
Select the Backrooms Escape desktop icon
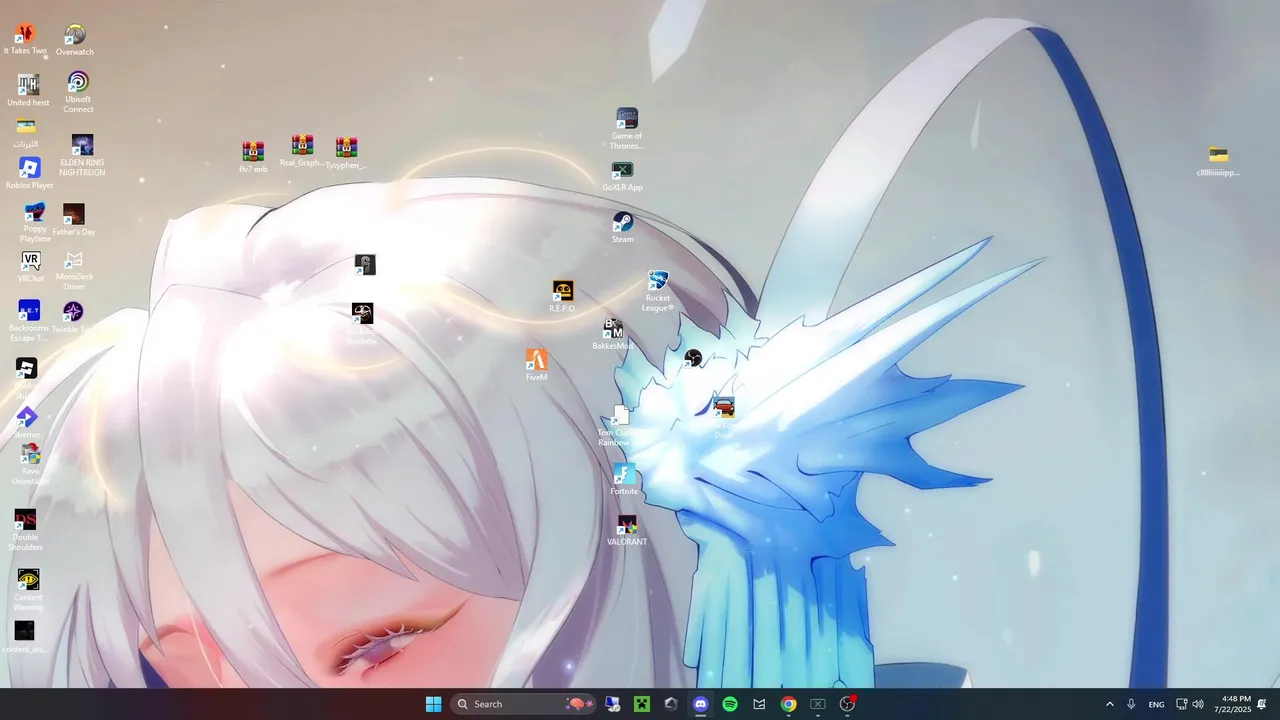point(29,320)
